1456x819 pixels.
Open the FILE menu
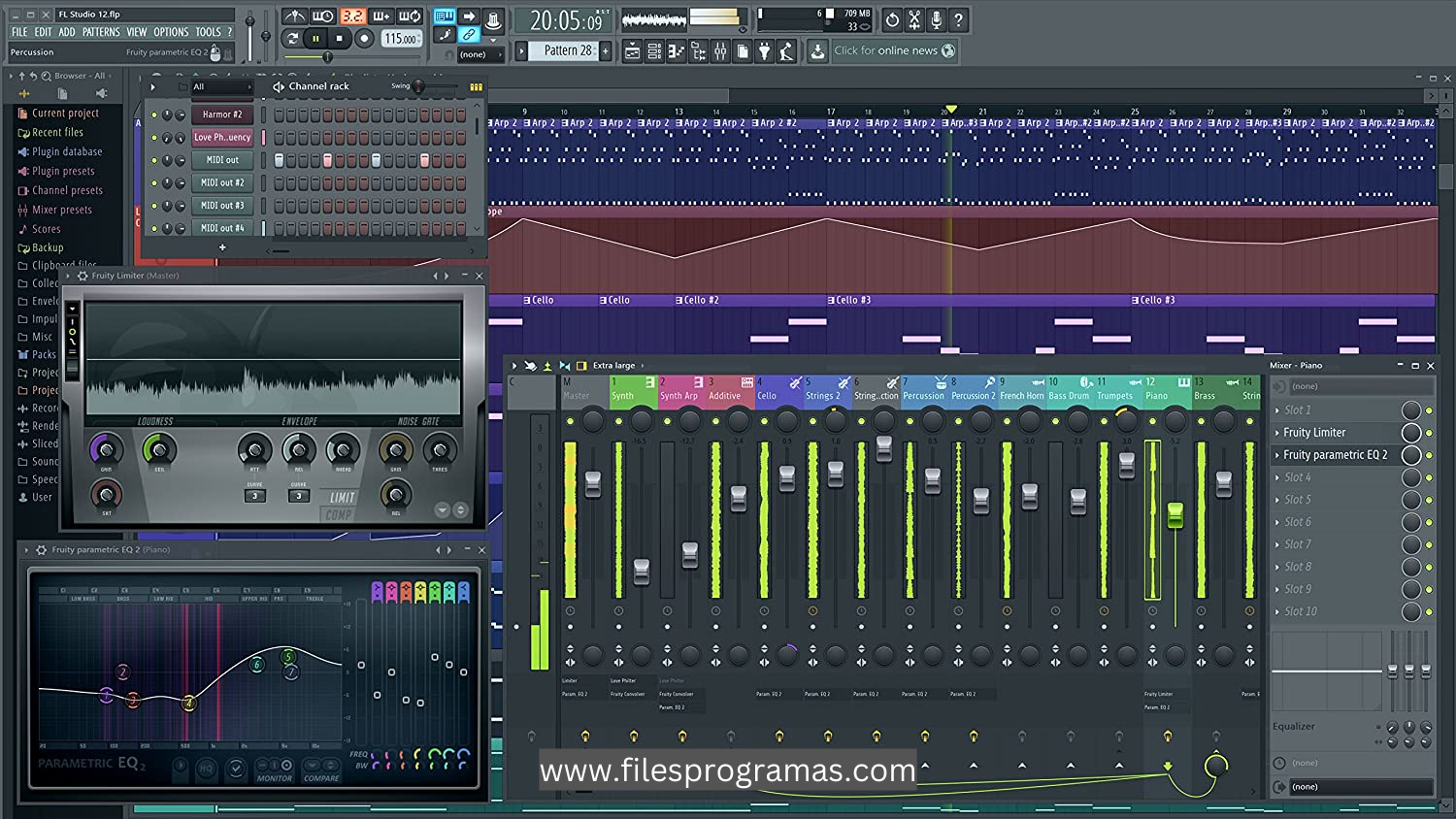click(19, 32)
